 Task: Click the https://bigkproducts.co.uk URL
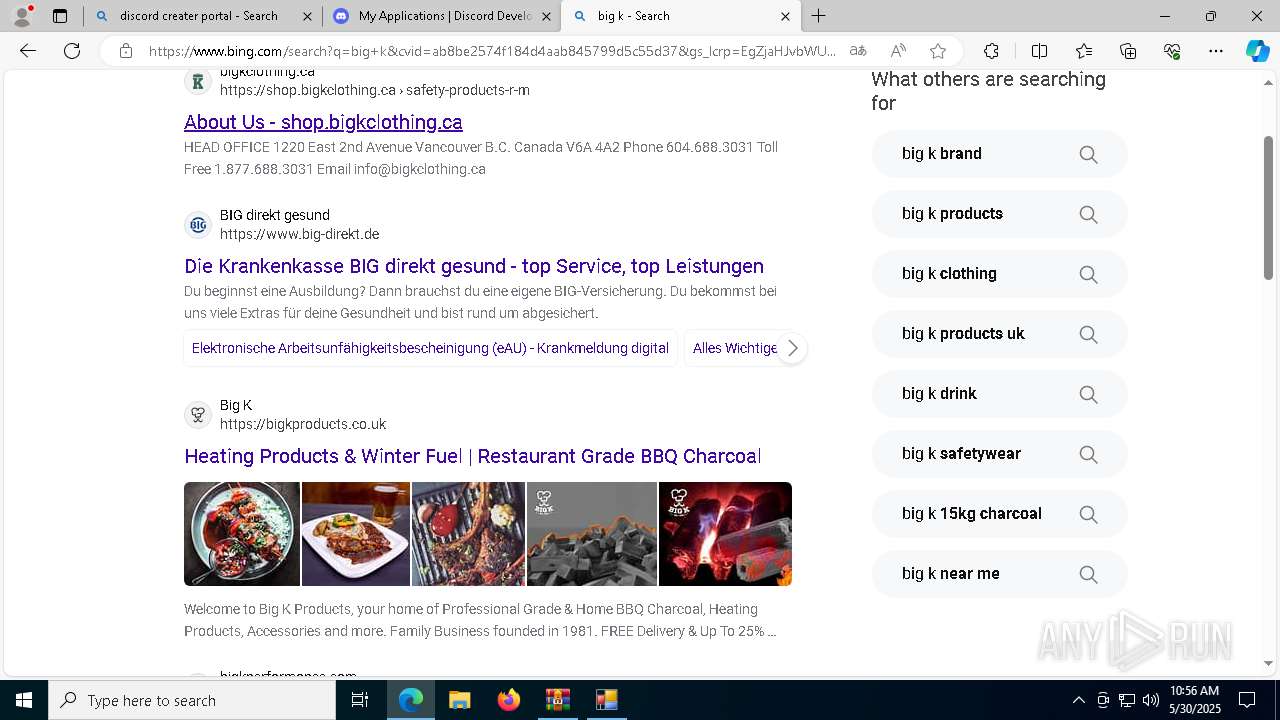303,424
